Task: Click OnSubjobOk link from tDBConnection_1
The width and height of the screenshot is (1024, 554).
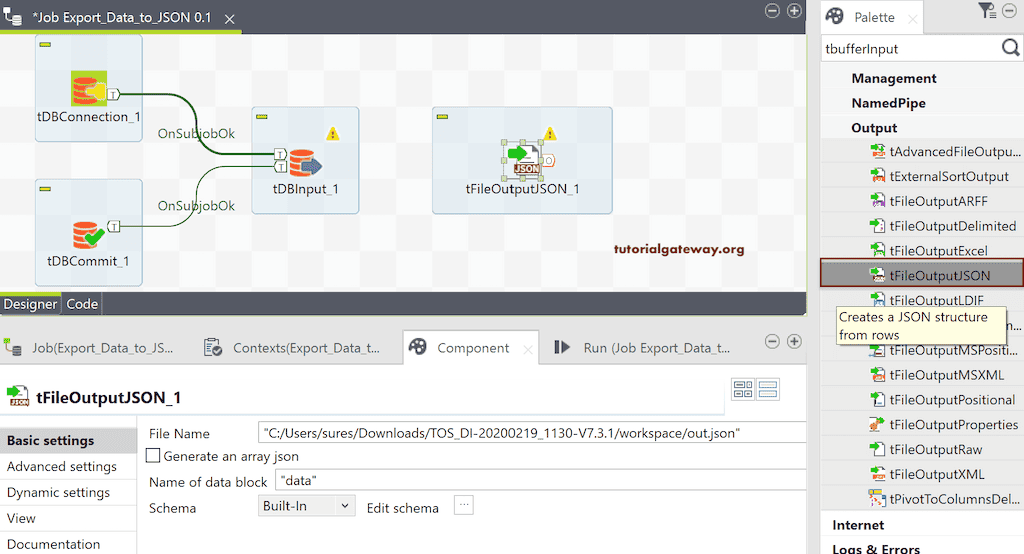Action: (196, 134)
